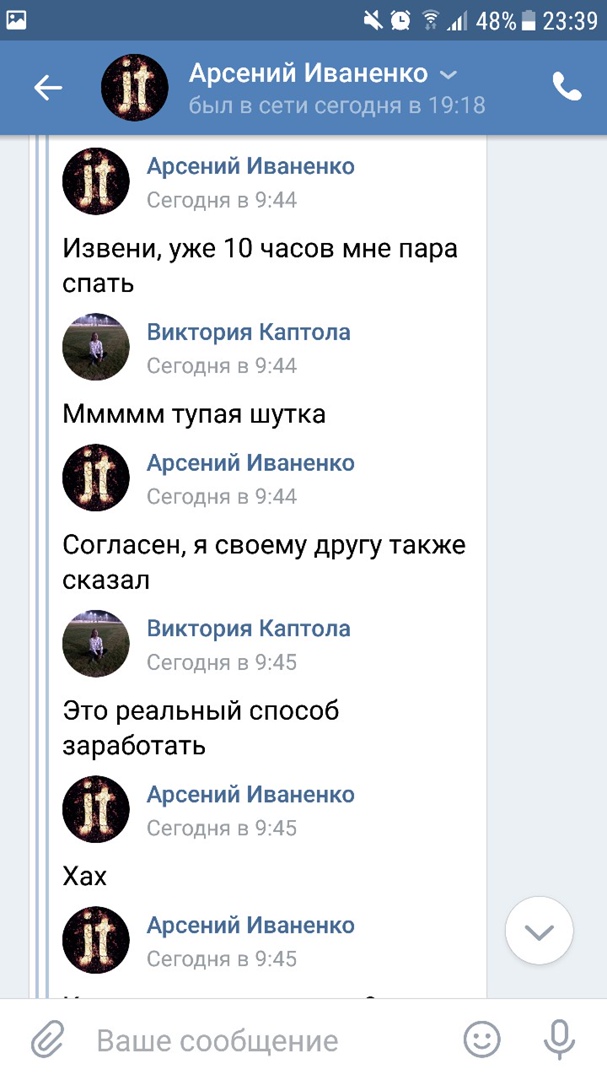This screenshot has height=1080, width=607.
Task: Tap the message "Согласен, я своему другу также сказал"
Action: tap(264, 562)
